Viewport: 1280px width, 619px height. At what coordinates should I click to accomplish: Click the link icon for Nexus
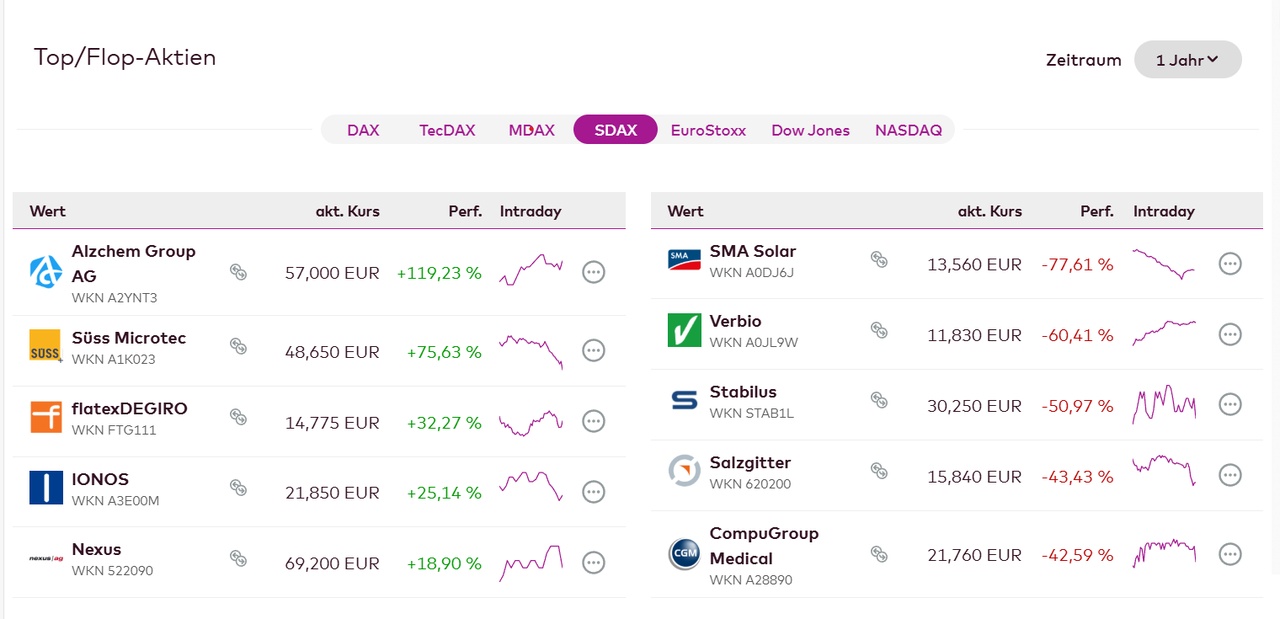(238, 558)
